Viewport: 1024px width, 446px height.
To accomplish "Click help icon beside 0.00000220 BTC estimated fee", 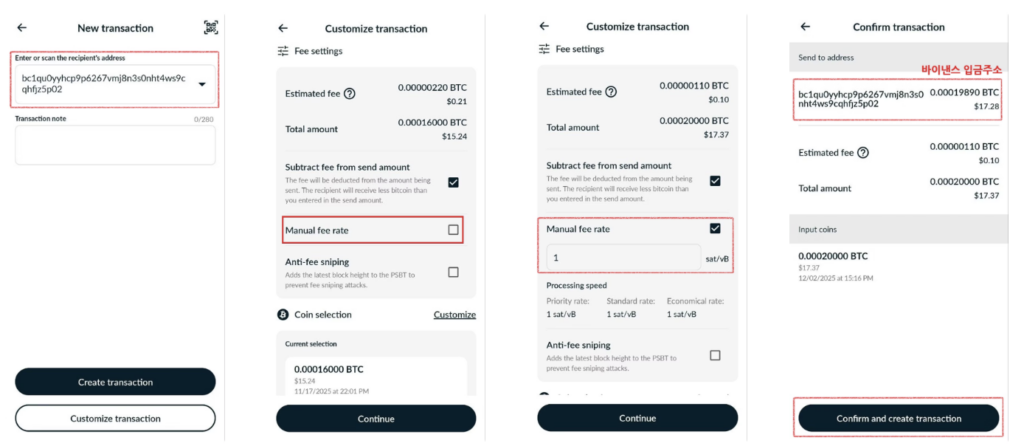I will [x=350, y=94].
